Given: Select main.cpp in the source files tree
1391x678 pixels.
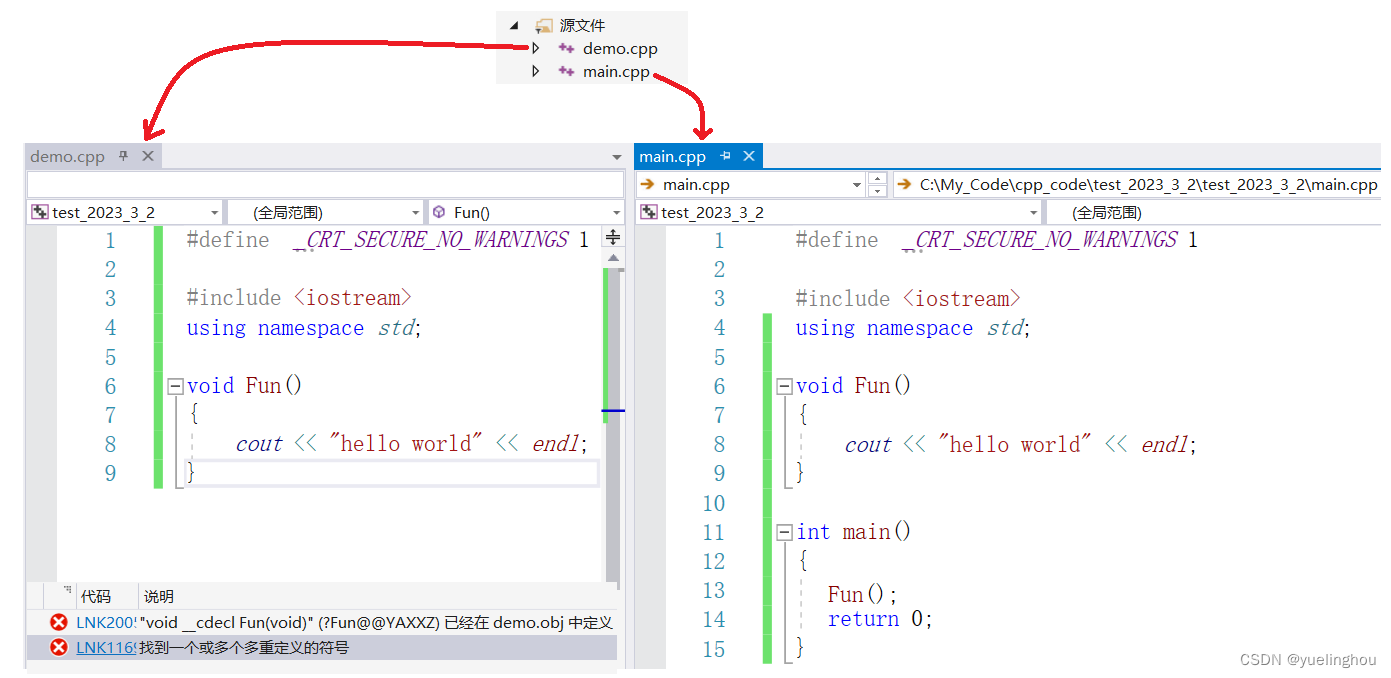Looking at the screenshot, I should tap(616, 72).
